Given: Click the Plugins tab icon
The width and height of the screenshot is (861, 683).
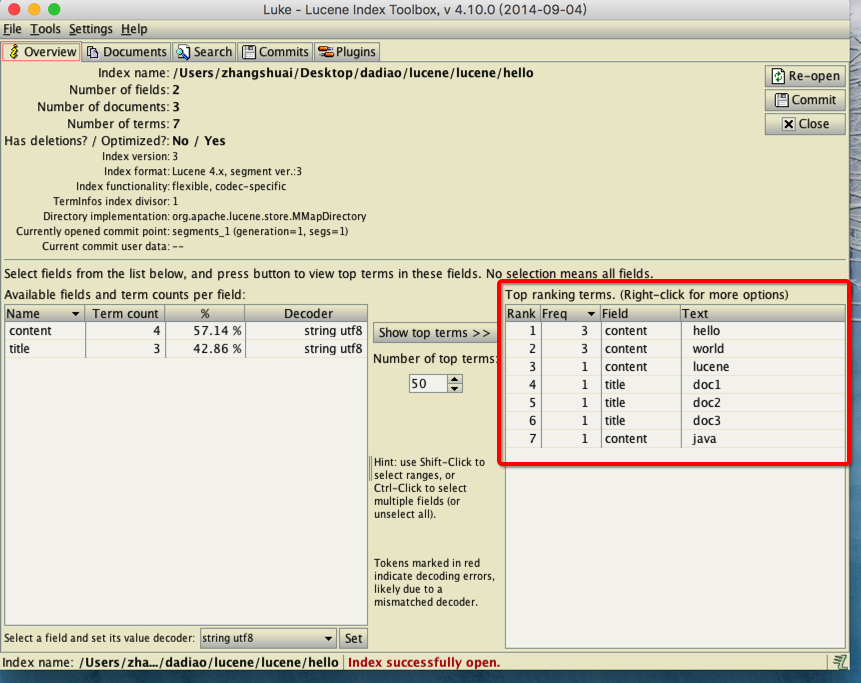Looking at the screenshot, I should [x=326, y=52].
